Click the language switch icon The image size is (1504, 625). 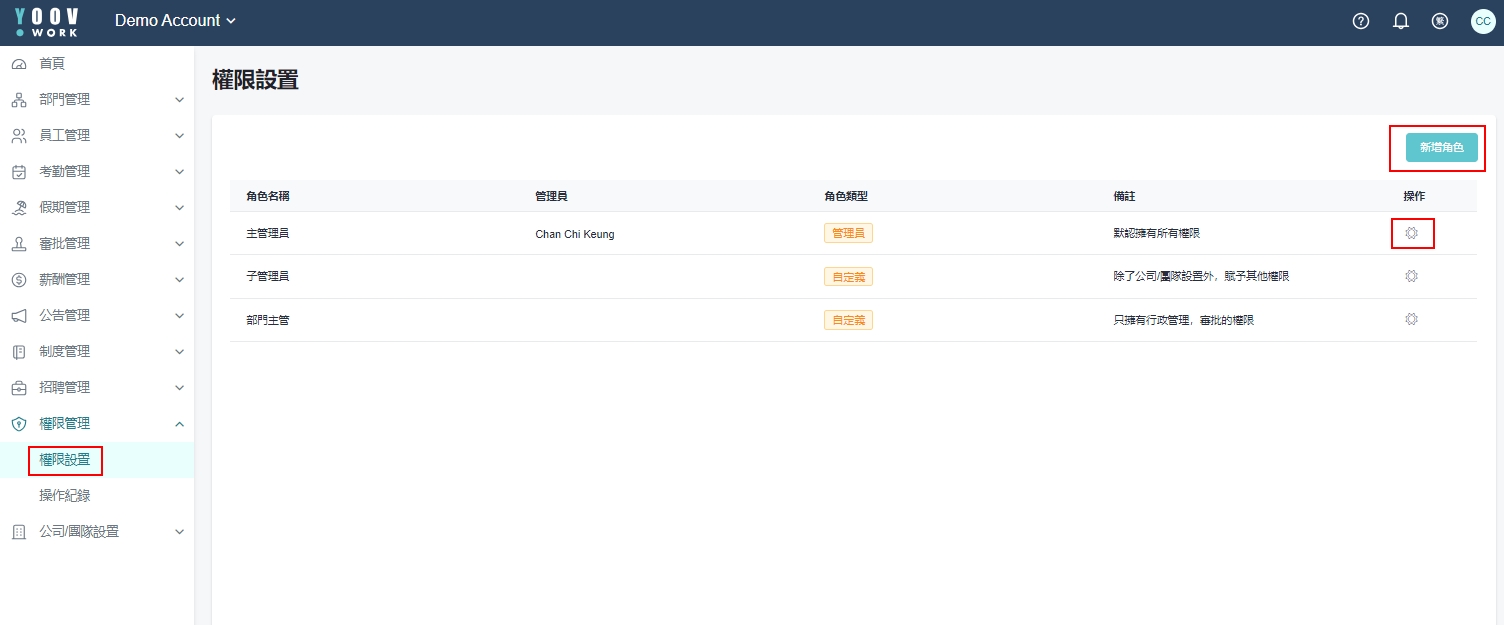point(1440,21)
